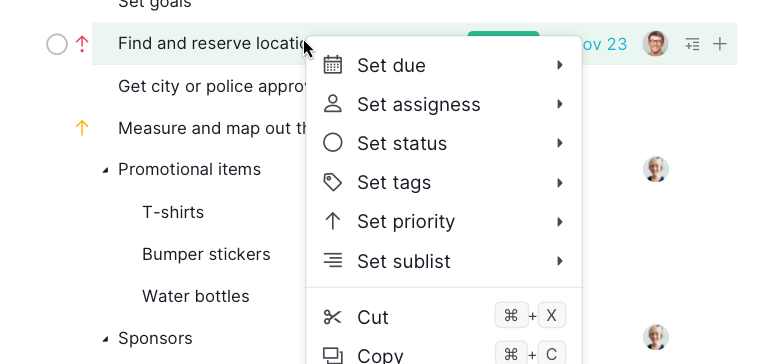The width and height of the screenshot is (760, 364).
Task: Collapse the Sponsors group
Action: [x=105, y=339]
